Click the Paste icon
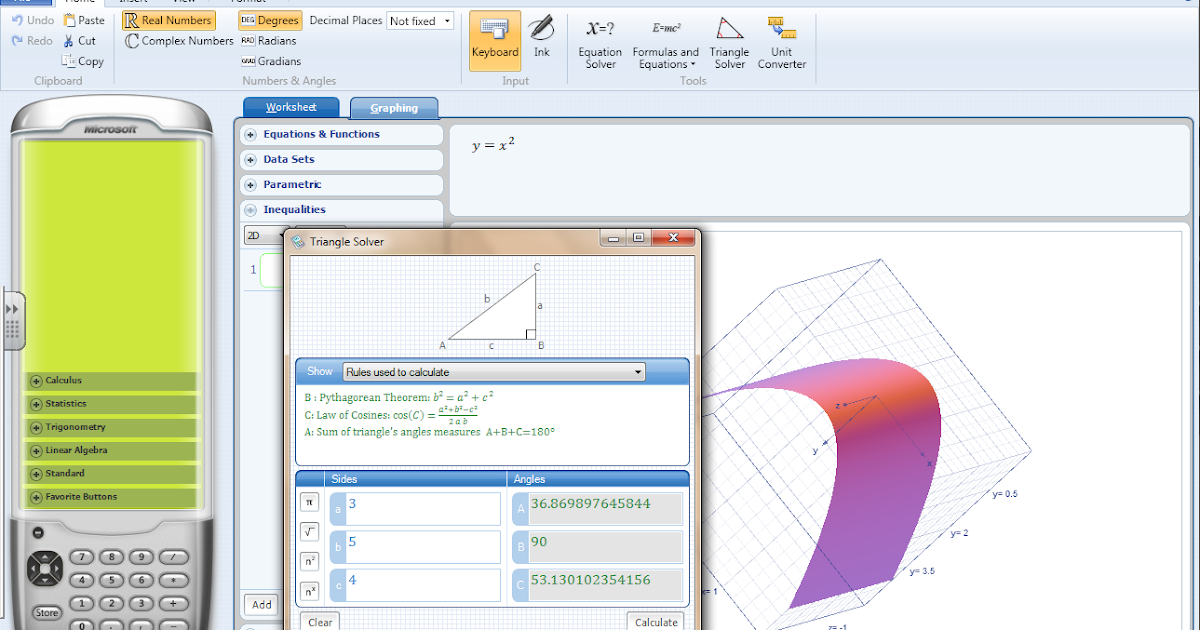Viewport: 1200px width, 630px height. click(x=69, y=20)
